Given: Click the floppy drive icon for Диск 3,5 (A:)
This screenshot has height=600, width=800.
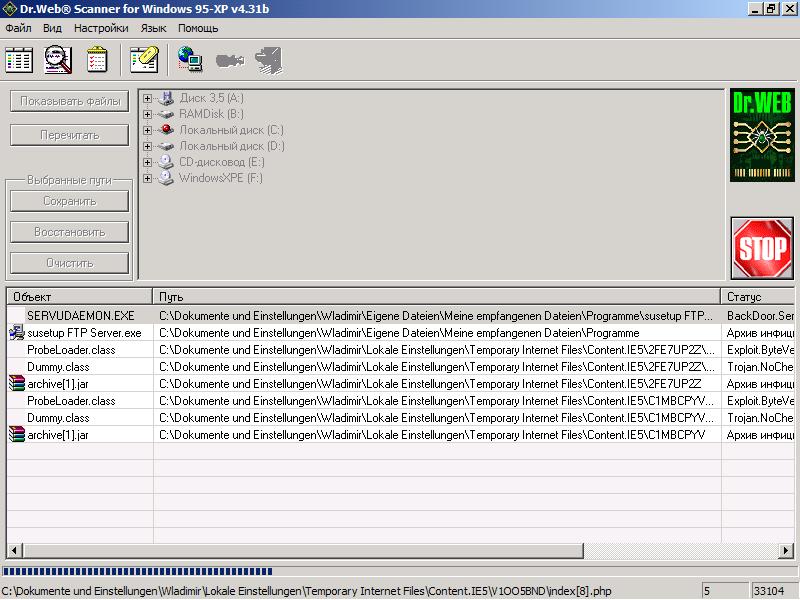Looking at the screenshot, I should point(166,98).
